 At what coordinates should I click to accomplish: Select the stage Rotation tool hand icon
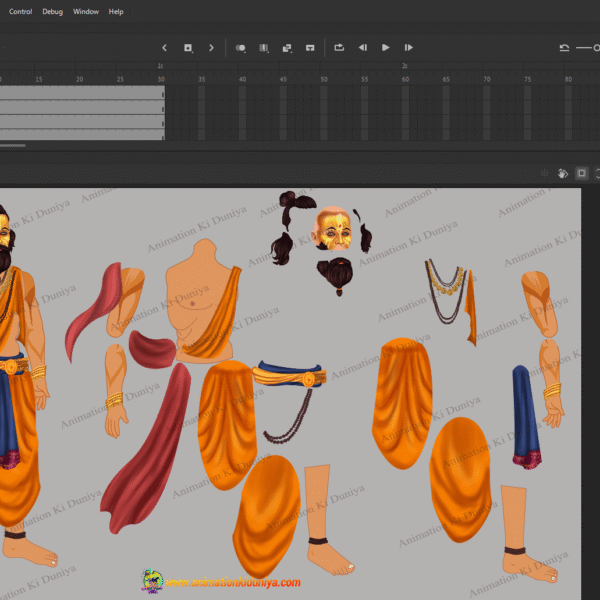[x=562, y=173]
